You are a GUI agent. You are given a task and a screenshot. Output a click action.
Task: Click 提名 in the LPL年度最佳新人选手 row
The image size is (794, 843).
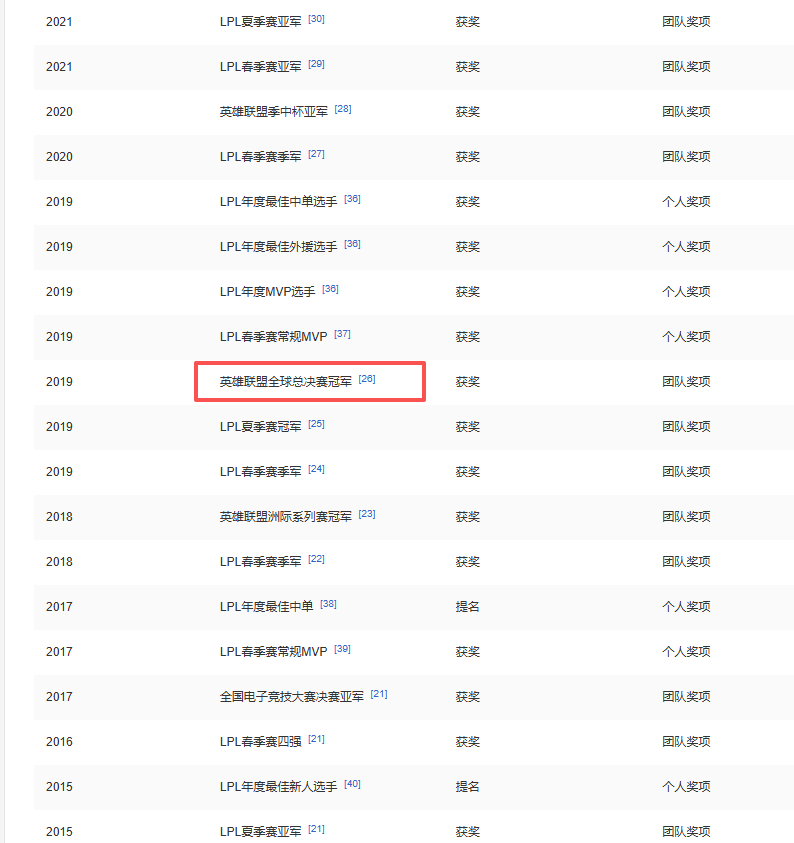tap(467, 787)
